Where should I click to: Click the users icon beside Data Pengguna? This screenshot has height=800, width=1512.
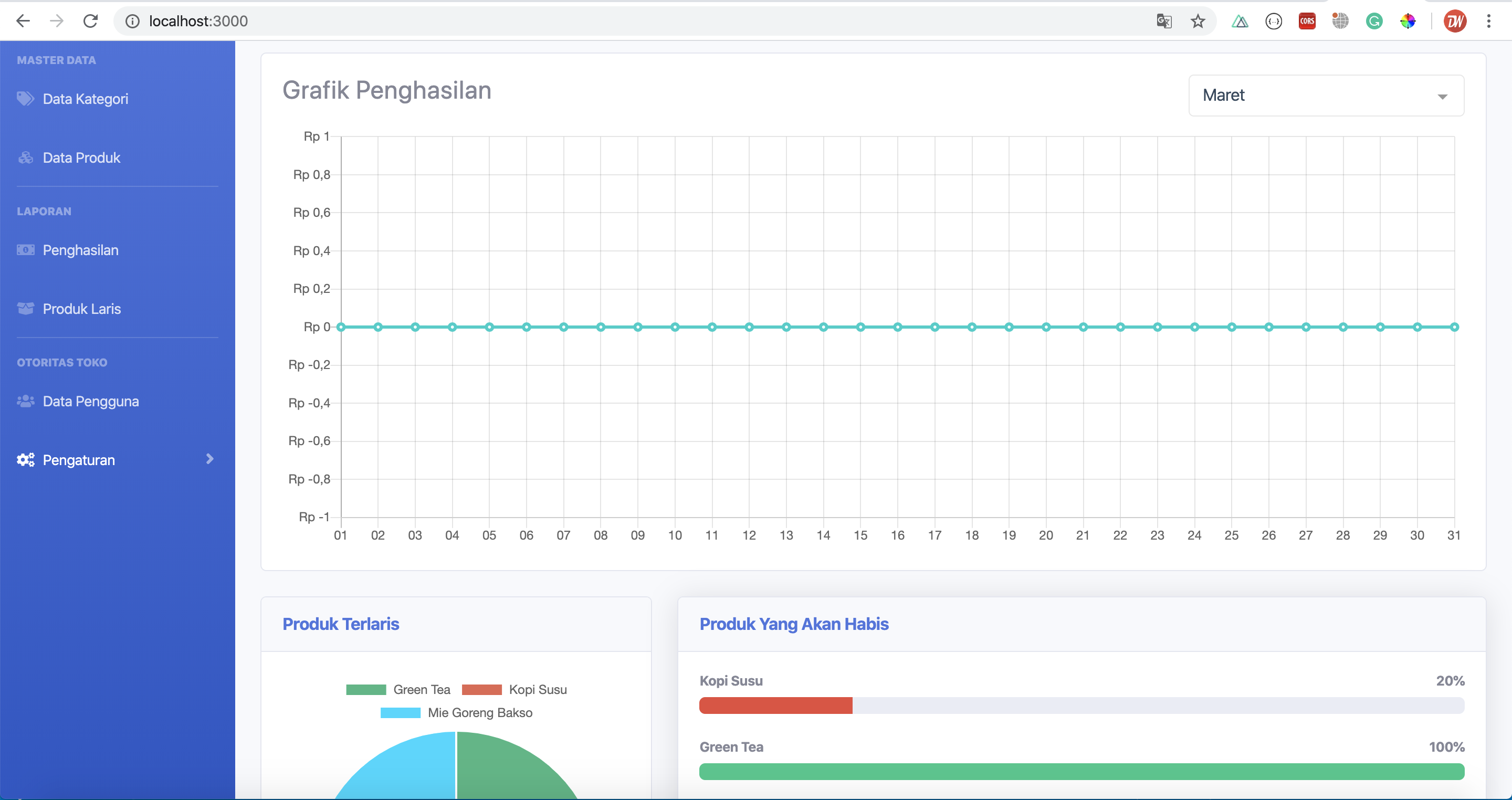click(x=25, y=402)
